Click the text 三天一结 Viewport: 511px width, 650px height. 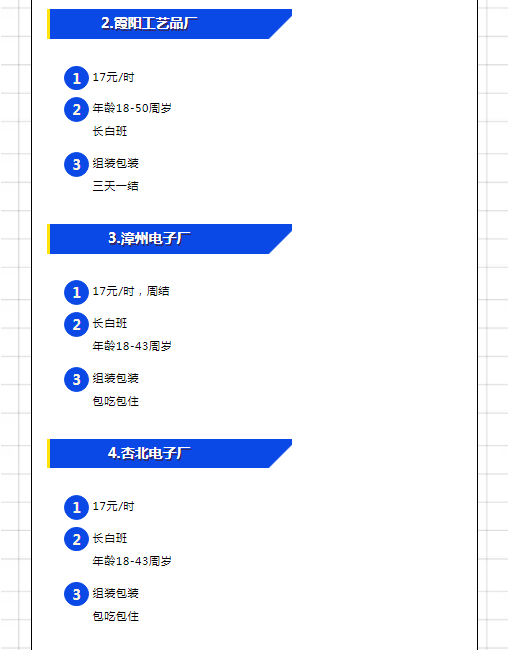coord(116,186)
